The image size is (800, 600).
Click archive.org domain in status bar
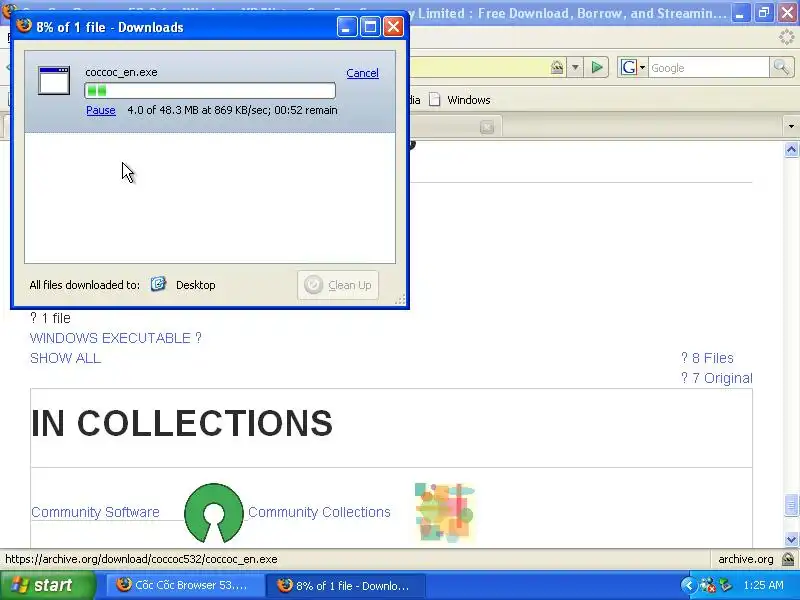point(745,559)
